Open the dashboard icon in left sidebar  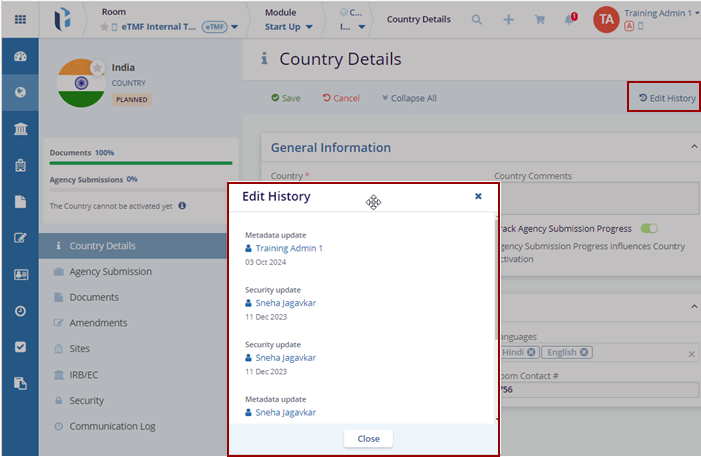click(20, 55)
